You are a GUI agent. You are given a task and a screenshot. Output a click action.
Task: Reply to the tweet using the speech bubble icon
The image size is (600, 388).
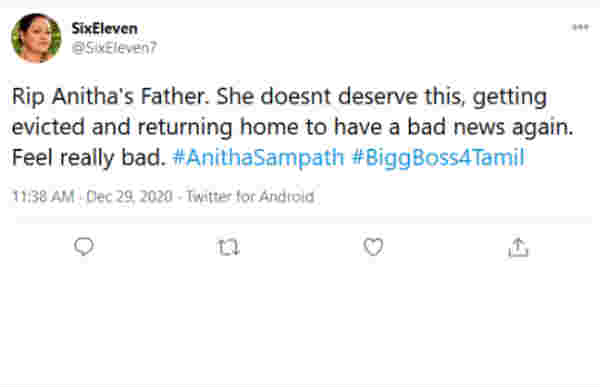pos(84,247)
